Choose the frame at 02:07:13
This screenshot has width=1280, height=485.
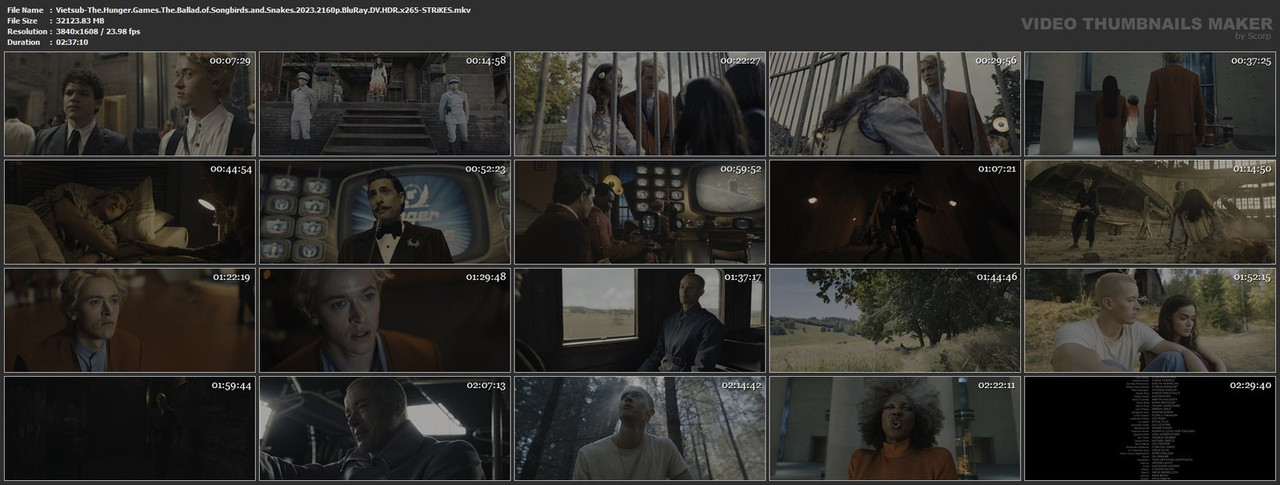click(x=385, y=428)
